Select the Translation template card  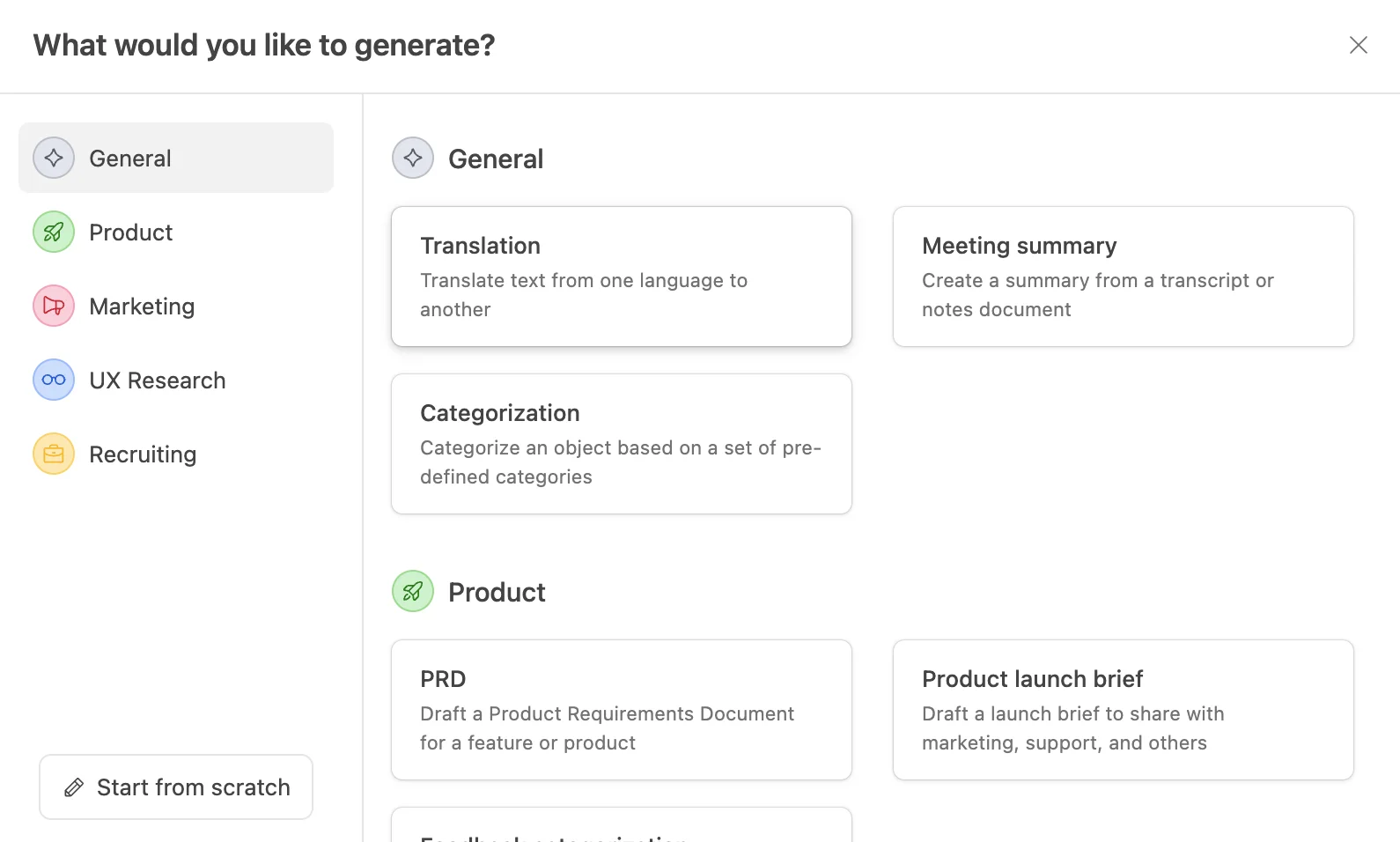[621, 277]
